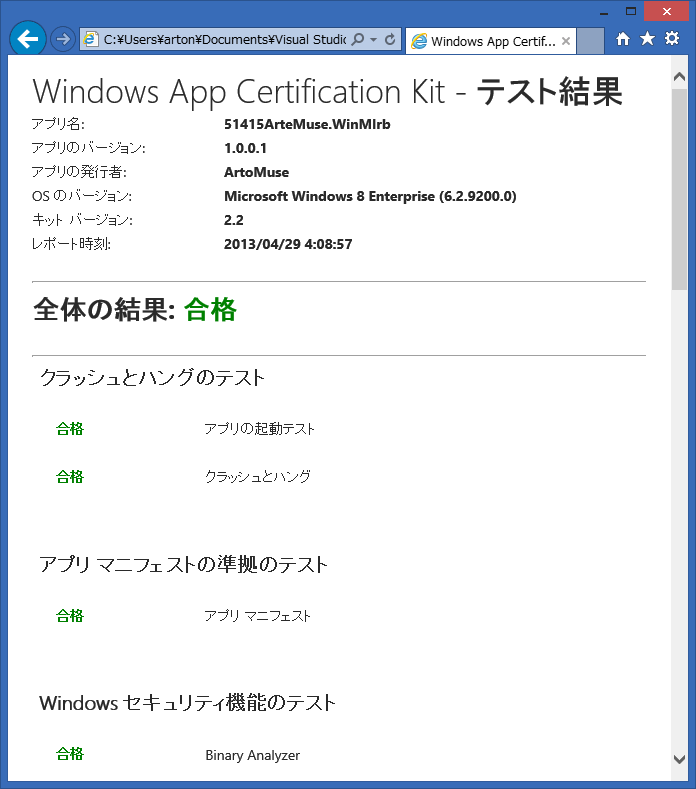Click the アプリ マニフェスト test row text
The image size is (696, 789).
[x=258, y=616]
